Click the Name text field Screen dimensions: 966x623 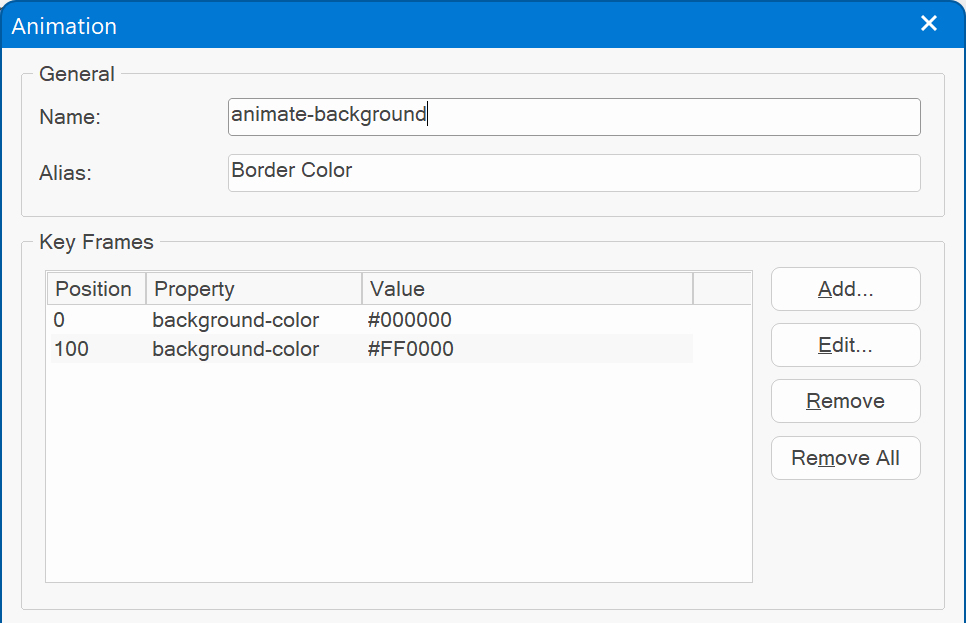point(573,116)
